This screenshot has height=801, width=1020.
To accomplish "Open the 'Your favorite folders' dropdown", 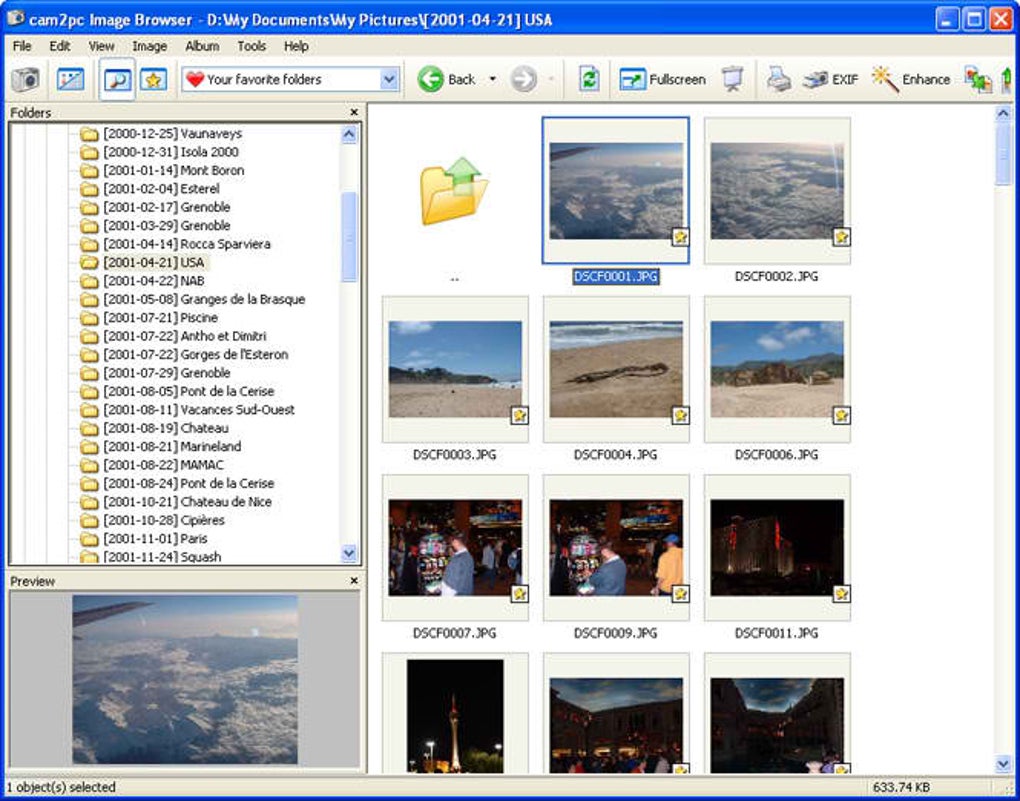I will coord(389,80).
